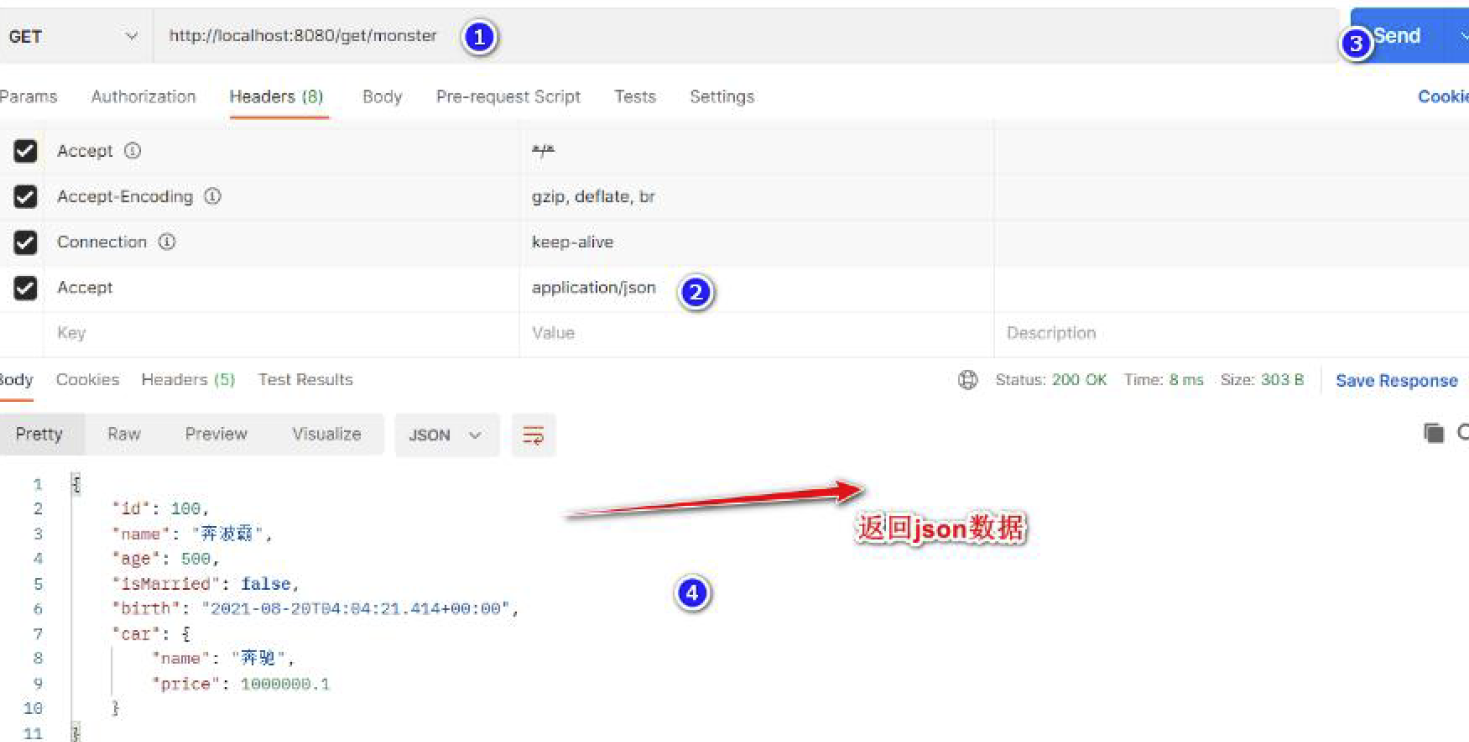The image size is (1469, 742).
Task: Click the "age": 500 line
Action: pos(165,559)
